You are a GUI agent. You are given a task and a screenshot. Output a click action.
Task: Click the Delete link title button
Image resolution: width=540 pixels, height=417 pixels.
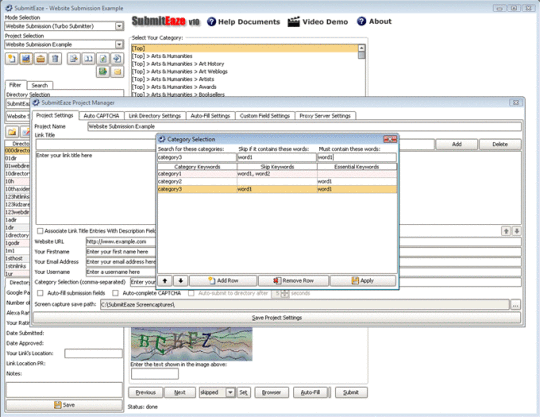pos(500,144)
